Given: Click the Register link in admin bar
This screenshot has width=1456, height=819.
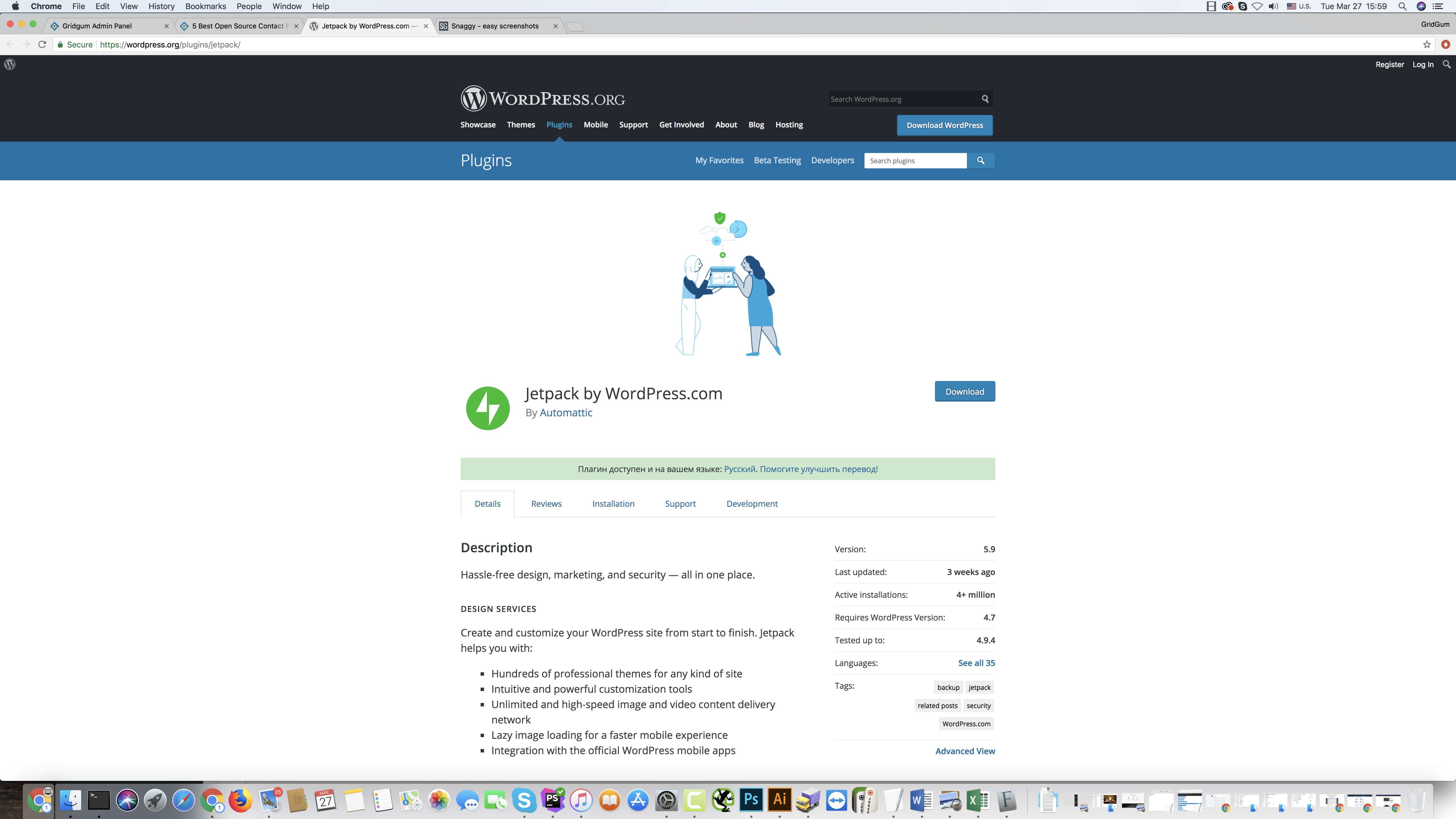Looking at the screenshot, I should [1389, 65].
